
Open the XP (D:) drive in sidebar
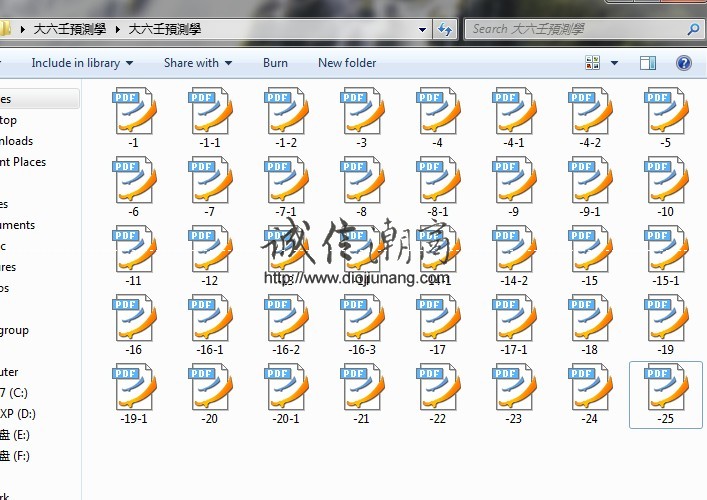point(18,413)
